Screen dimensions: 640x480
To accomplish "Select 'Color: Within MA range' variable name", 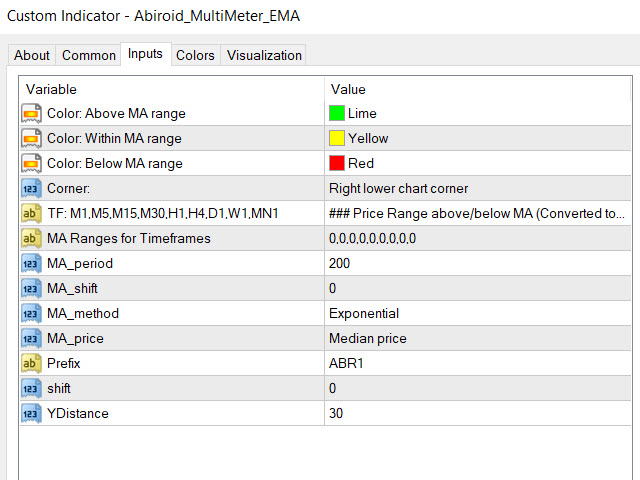I will [x=114, y=138].
